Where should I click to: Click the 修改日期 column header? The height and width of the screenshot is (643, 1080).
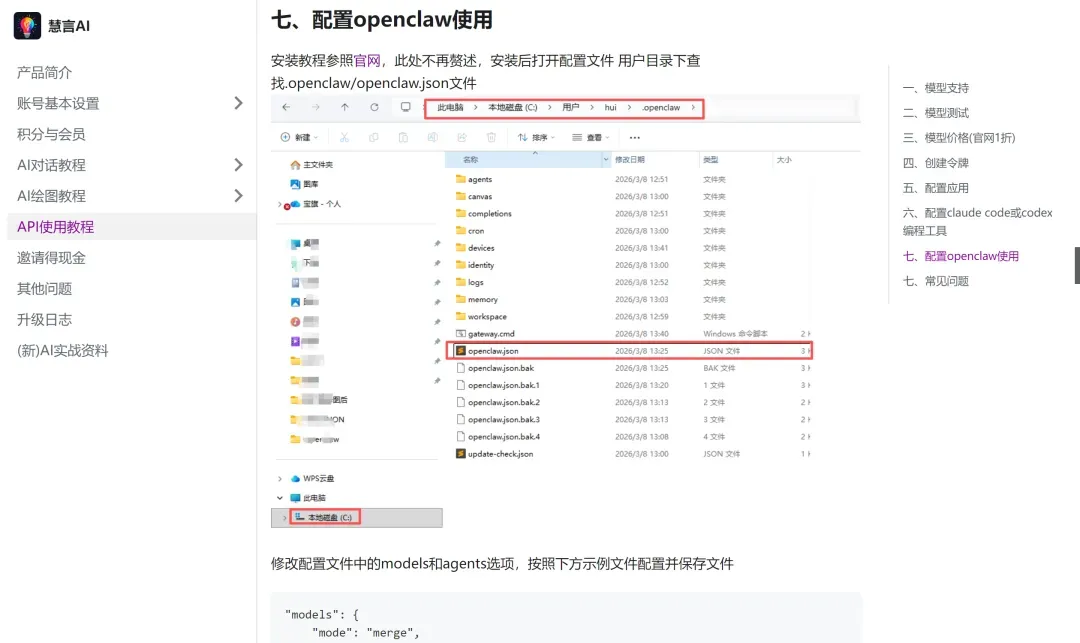630,160
